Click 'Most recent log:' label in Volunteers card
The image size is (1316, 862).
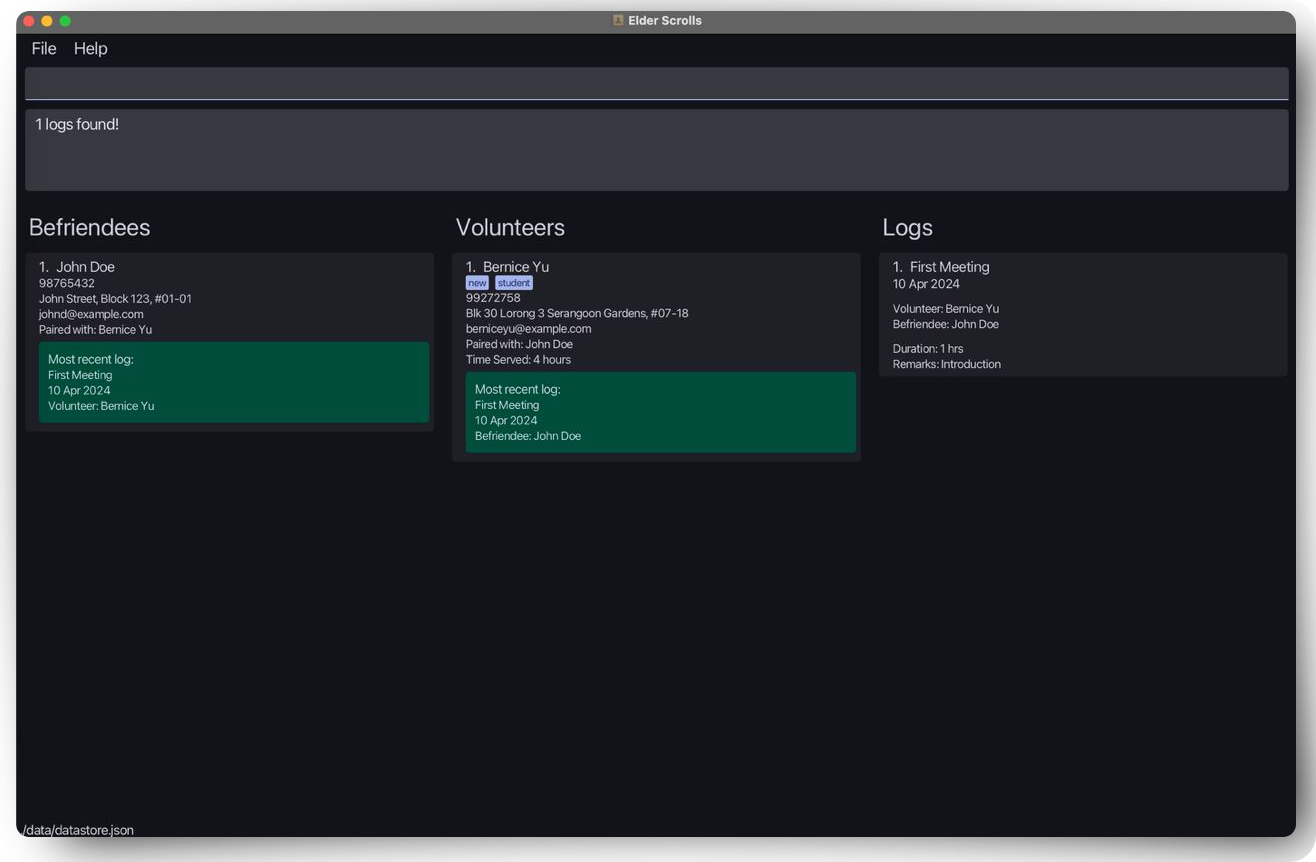518,389
